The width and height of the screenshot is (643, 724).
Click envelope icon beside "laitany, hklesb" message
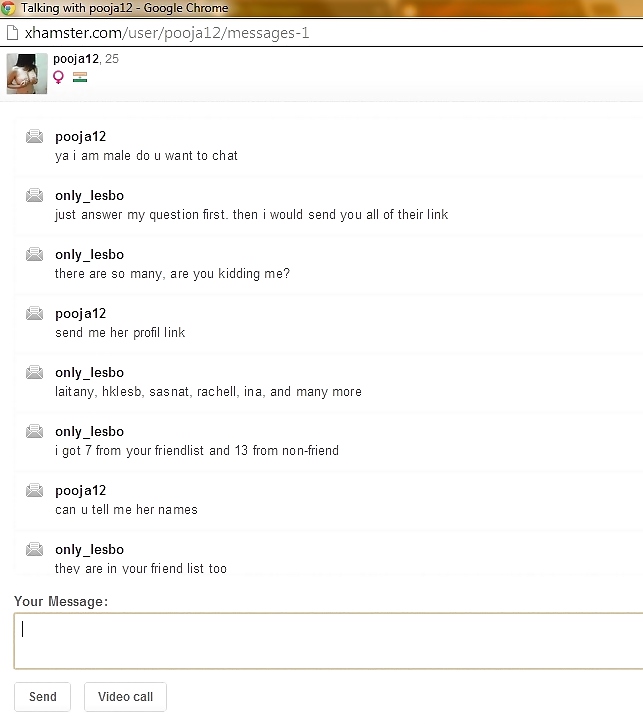click(x=34, y=372)
